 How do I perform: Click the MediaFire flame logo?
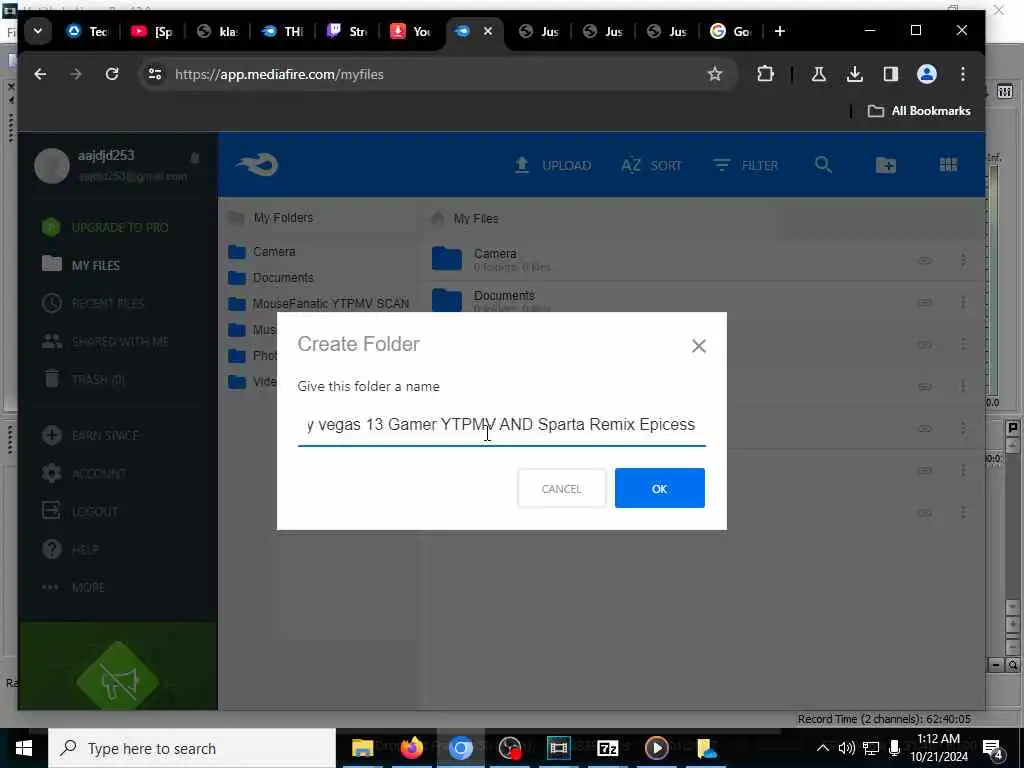coord(257,165)
